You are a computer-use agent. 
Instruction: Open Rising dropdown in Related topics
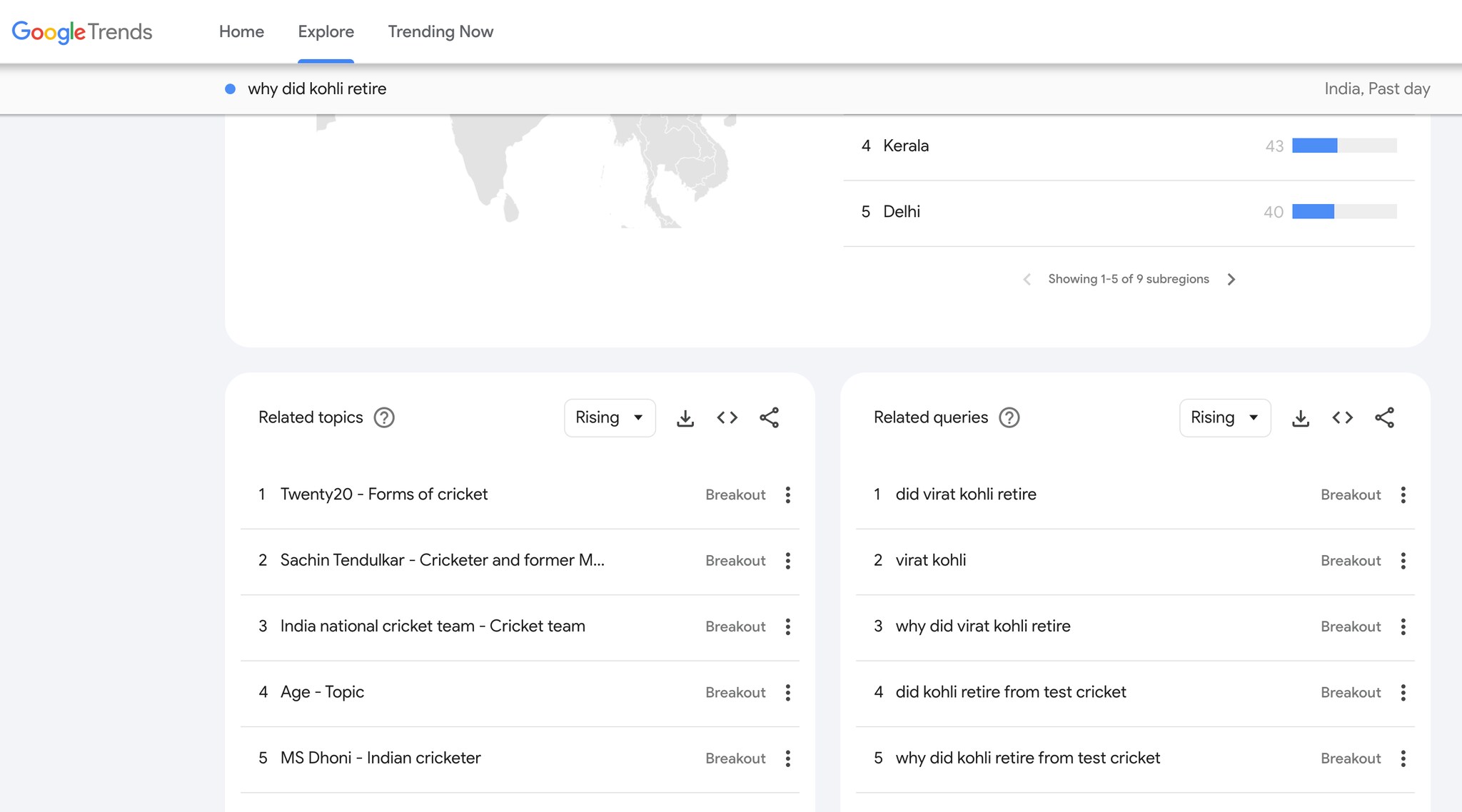[x=610, y=417]
